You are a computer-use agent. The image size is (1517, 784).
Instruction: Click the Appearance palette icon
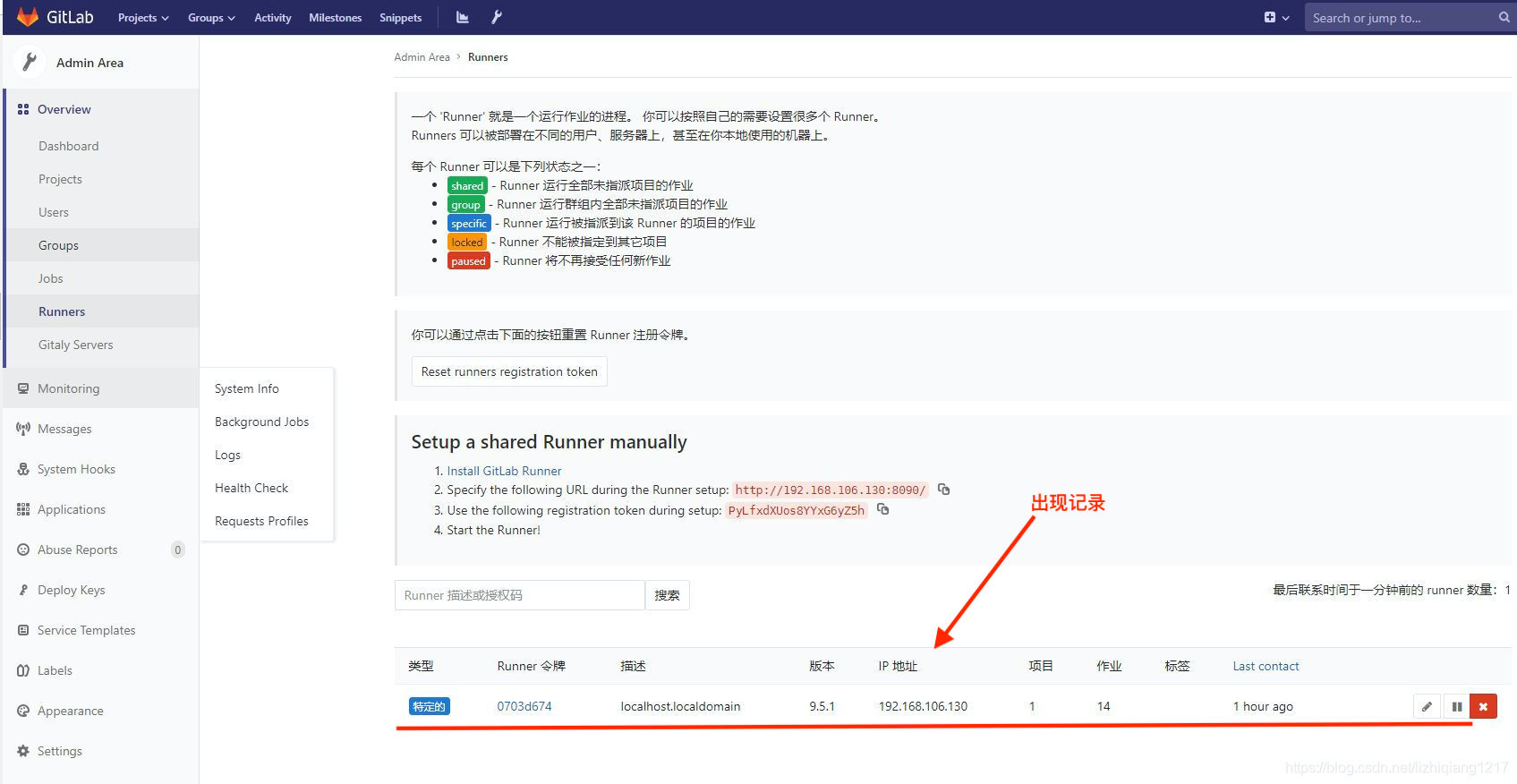[x=23, y=711]
